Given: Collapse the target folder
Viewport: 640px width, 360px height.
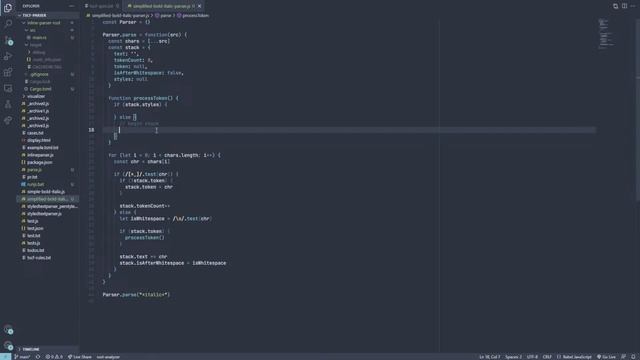Looking at the screenshot, I should pyautogui.click(x=48, y=45).
